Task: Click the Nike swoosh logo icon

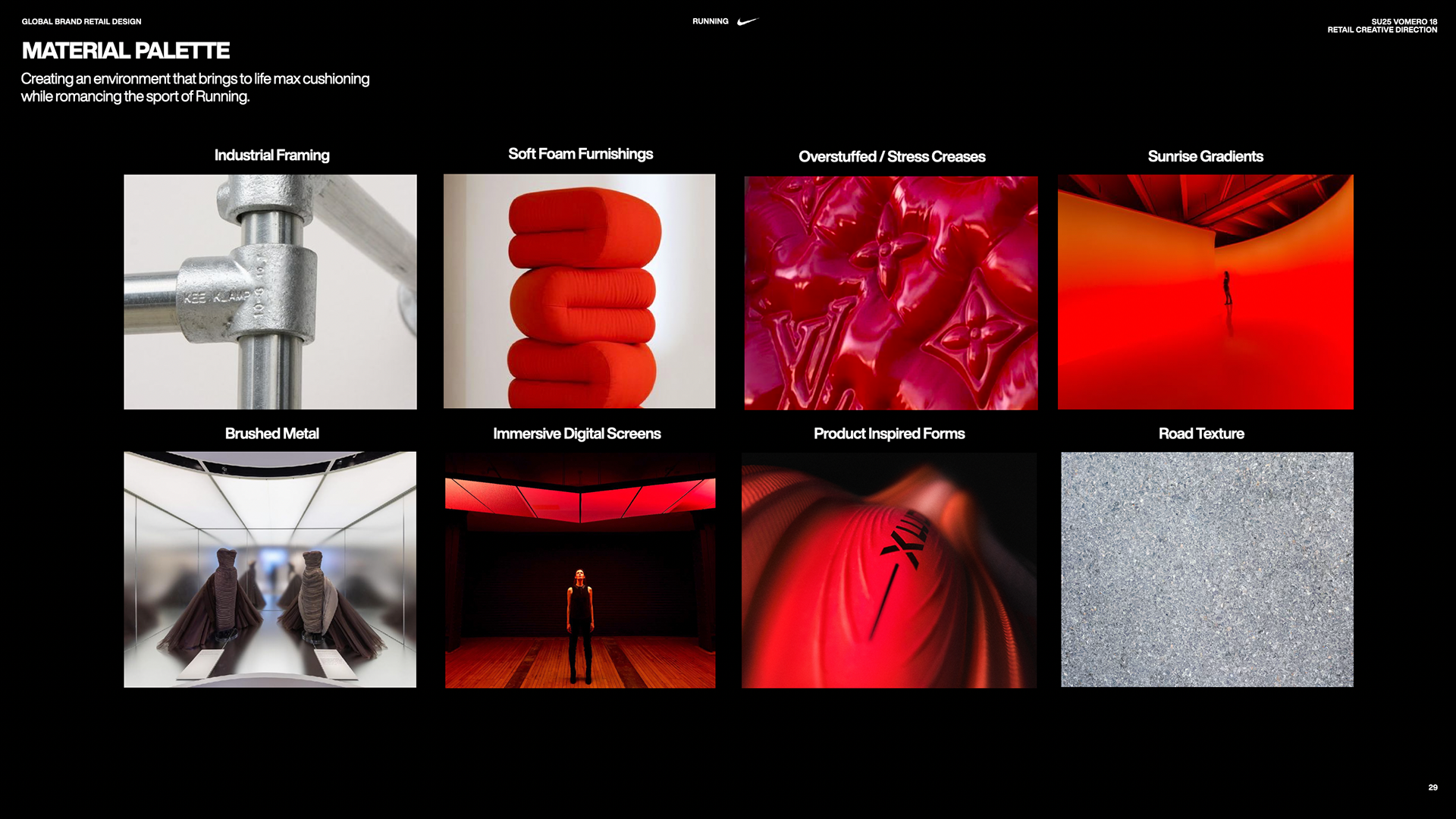Action: (x=747, y=21)
